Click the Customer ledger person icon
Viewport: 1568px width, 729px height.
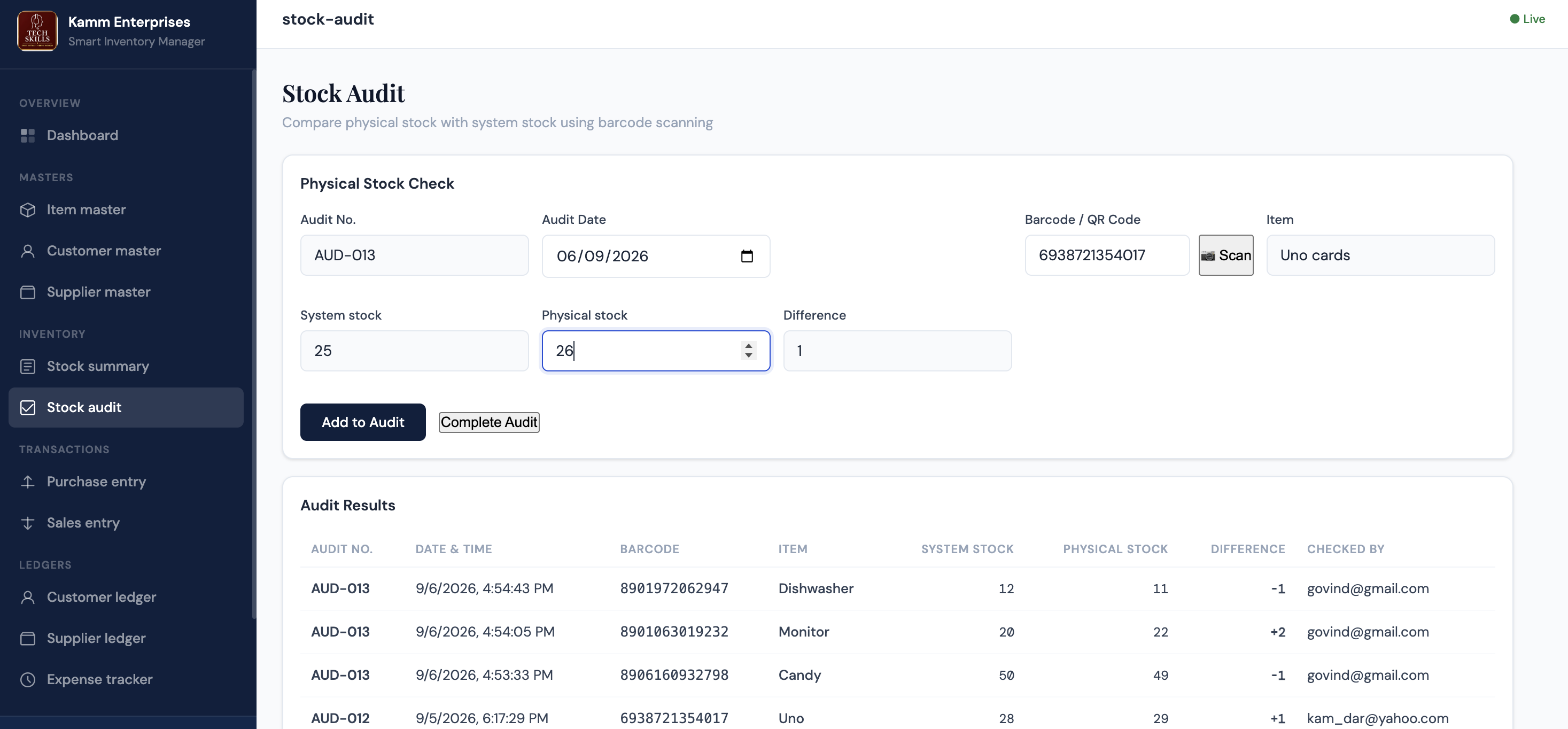pyautogui.click(x=27, y=598)
